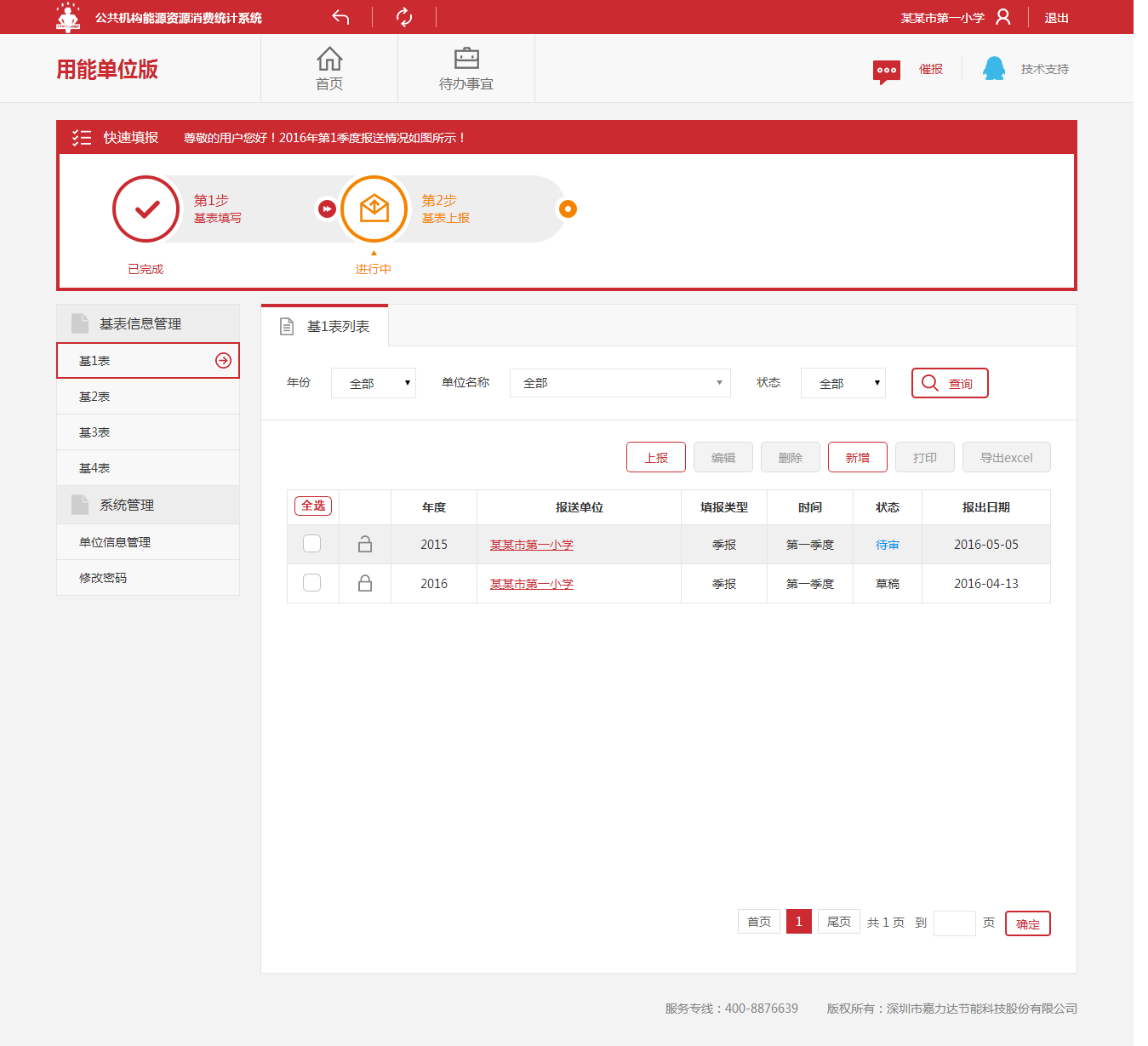Screen dimensions: 1148x1046
Task: Check the checkbox for the 2016 record
Action: pyautogui.click(x=312, y=583)
